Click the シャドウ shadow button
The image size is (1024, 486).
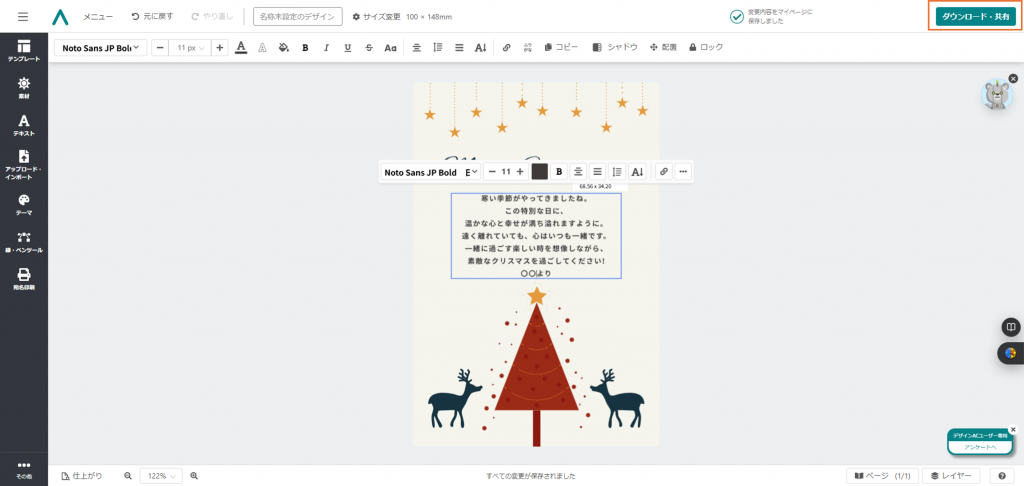coord(615,47)
